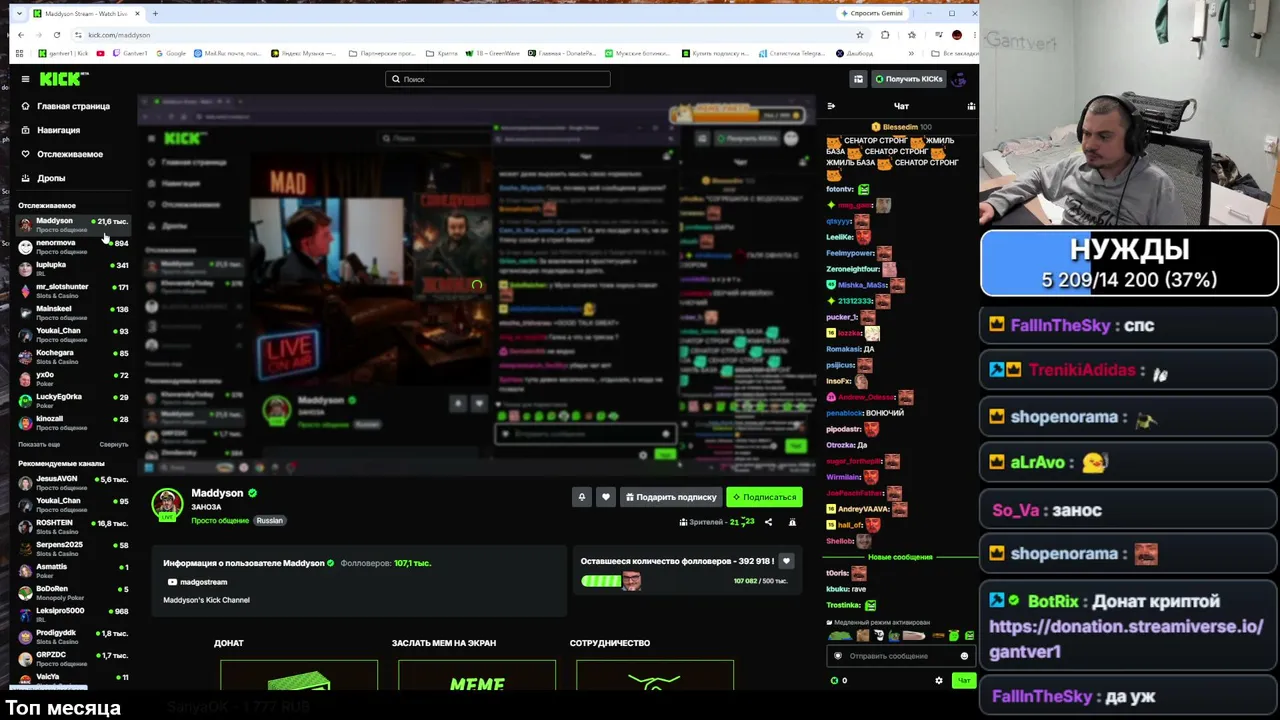This screenshot has width=1280, height=720.
Task: Open Kochegara channel in followed list
Action: (73, 357)
